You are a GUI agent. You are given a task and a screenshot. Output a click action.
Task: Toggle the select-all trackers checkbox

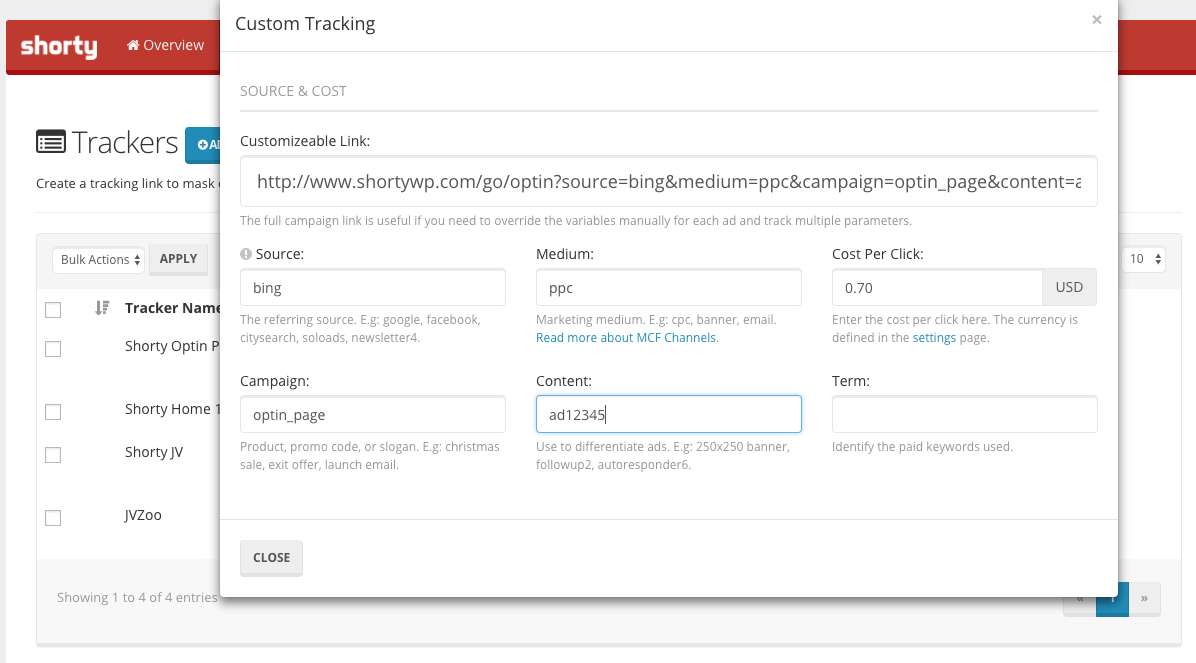[x=53, y=310]
